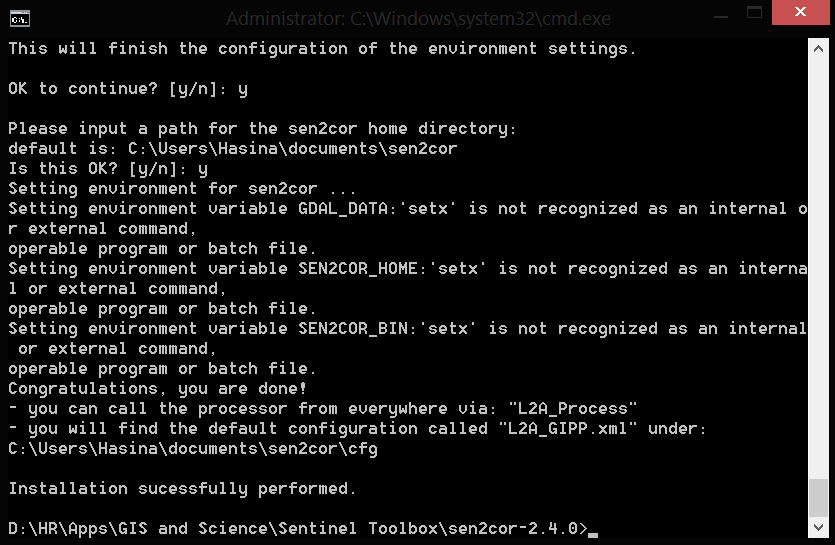This screenshot has width=835, height=545.
Task: Click the 'Is this OK? [y/n]' line
Action: (x=108, y=169)
